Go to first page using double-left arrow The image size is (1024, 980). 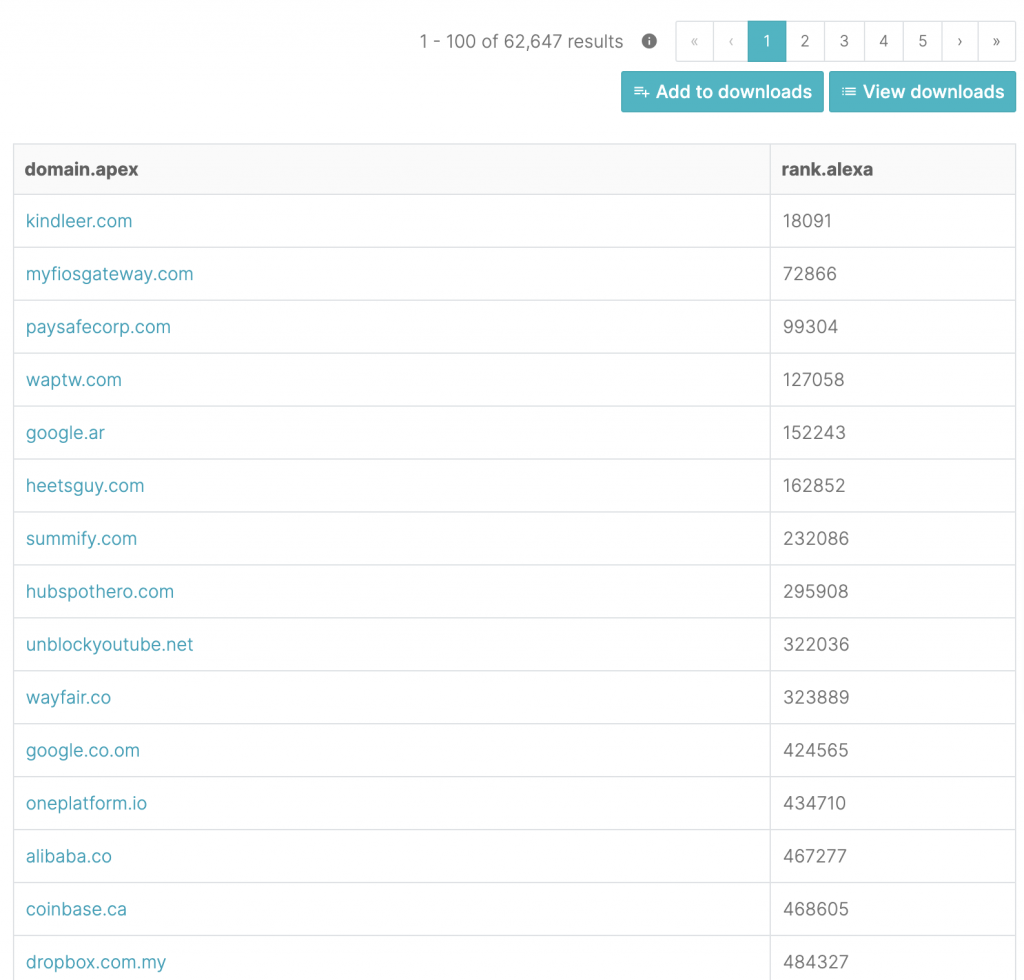tap(695, 41)
